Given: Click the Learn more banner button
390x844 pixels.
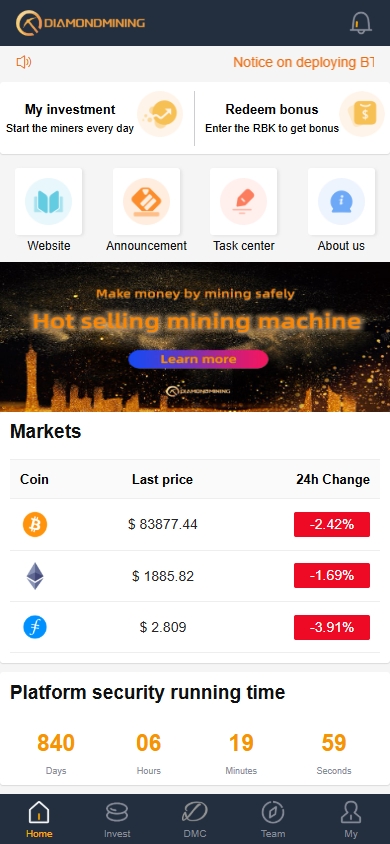Looking at the screenshot, I should pyautogui.click(x=198, y=359).
